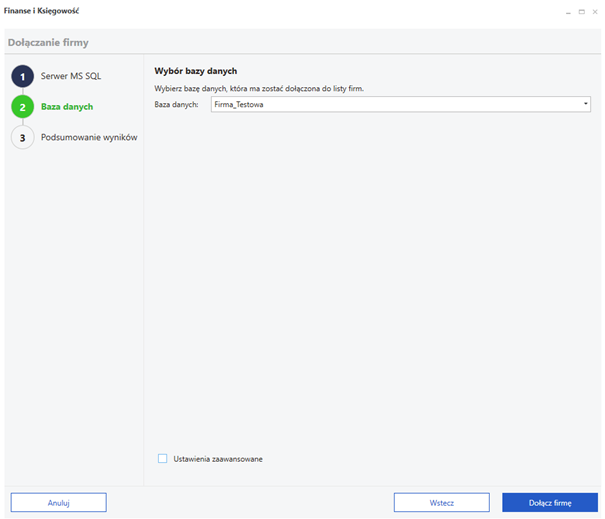Click the step 1 circle icon
The image size is (605, 519).
(x=22, y=76)
